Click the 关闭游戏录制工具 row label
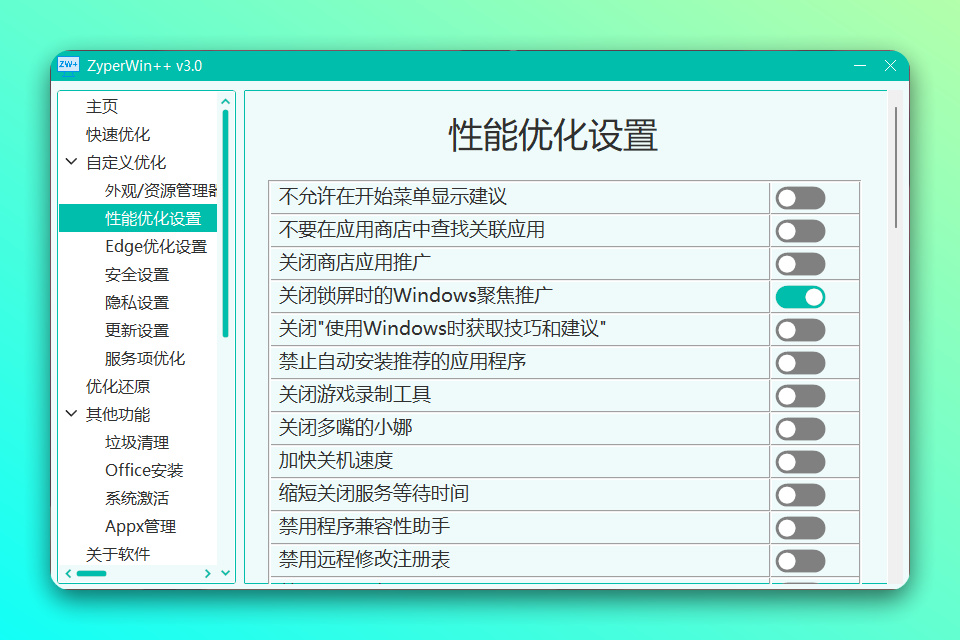 click(354, 394)
